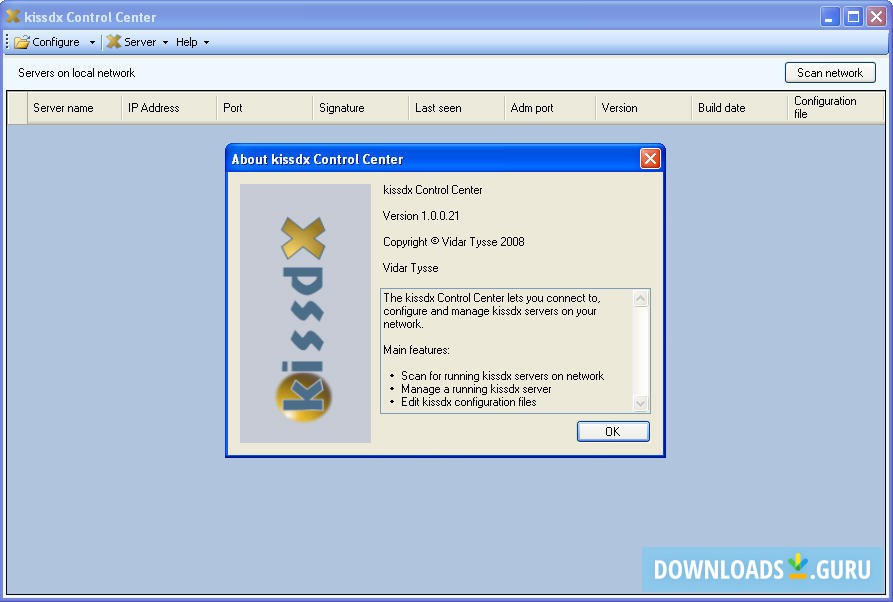Screen dimensions: 893x602
Task: Open the Server menu
Action: click(x=140, y=42)
